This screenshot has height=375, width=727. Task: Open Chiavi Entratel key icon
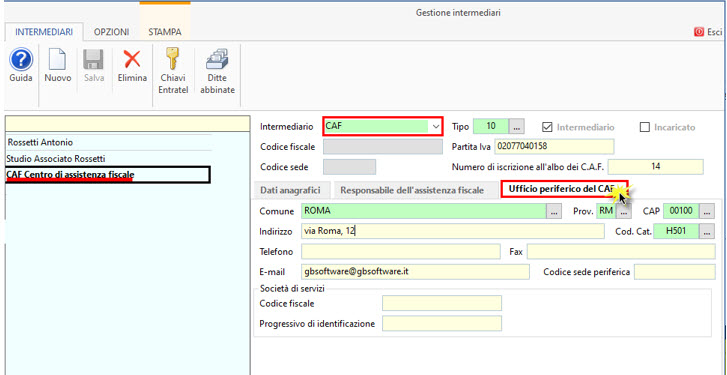point(173,59)
